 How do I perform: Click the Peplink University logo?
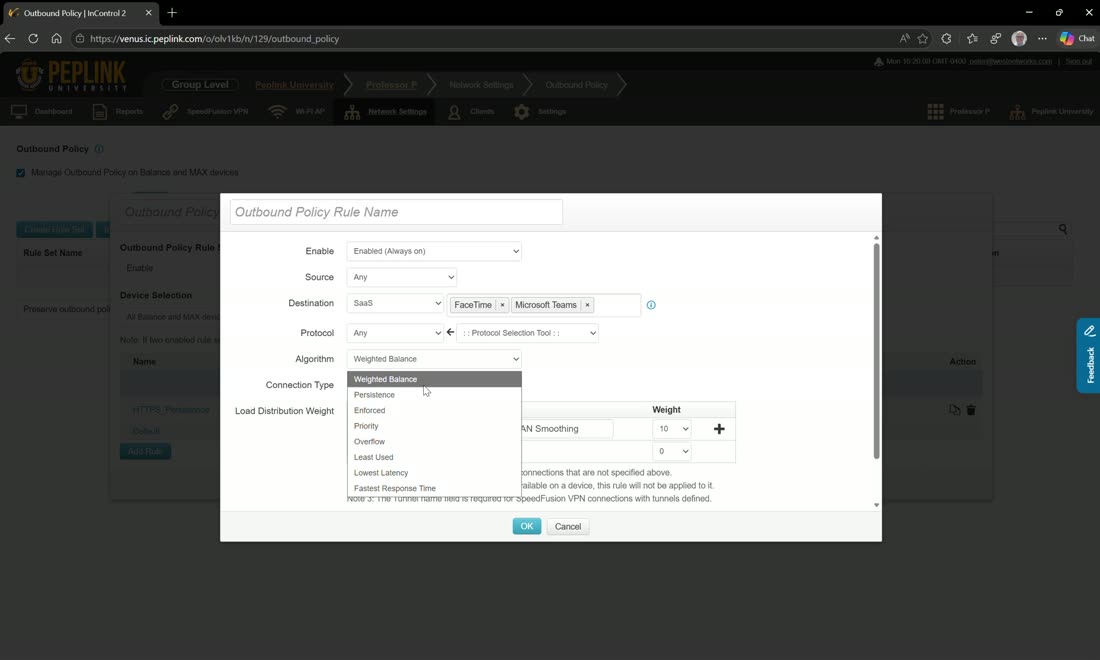(x=71, y=76)
